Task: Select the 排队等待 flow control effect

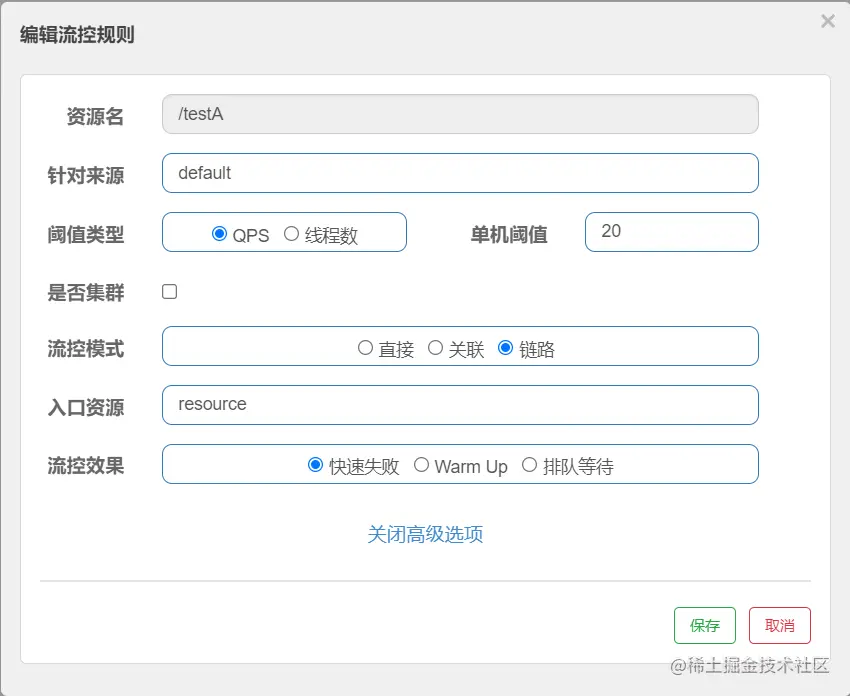Action: [x=529, y=465]
